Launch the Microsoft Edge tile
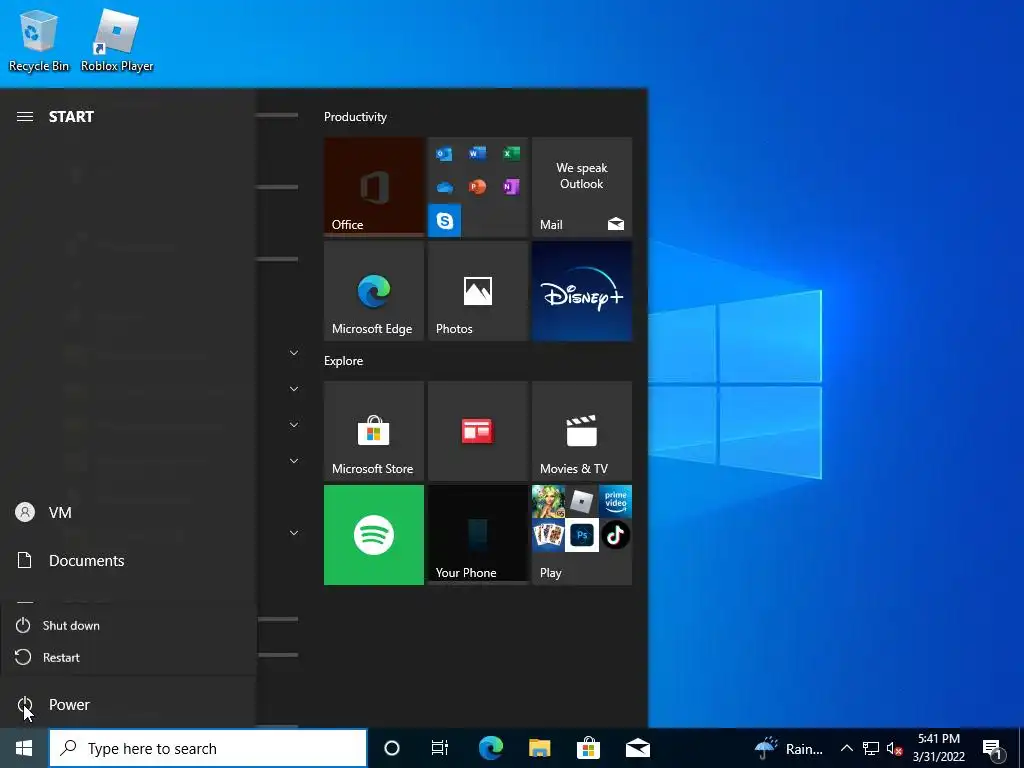 (x=374, y=291)
